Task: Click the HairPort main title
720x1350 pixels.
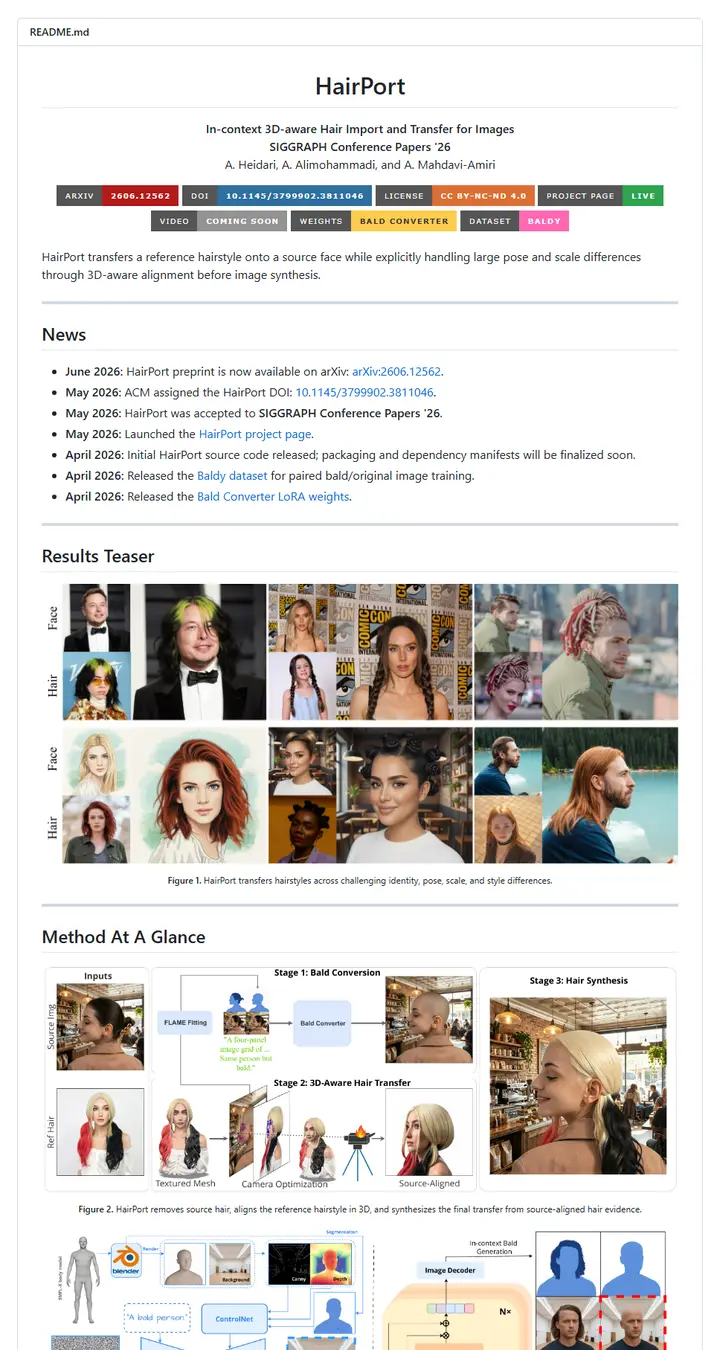Action: tap(360, 86)
